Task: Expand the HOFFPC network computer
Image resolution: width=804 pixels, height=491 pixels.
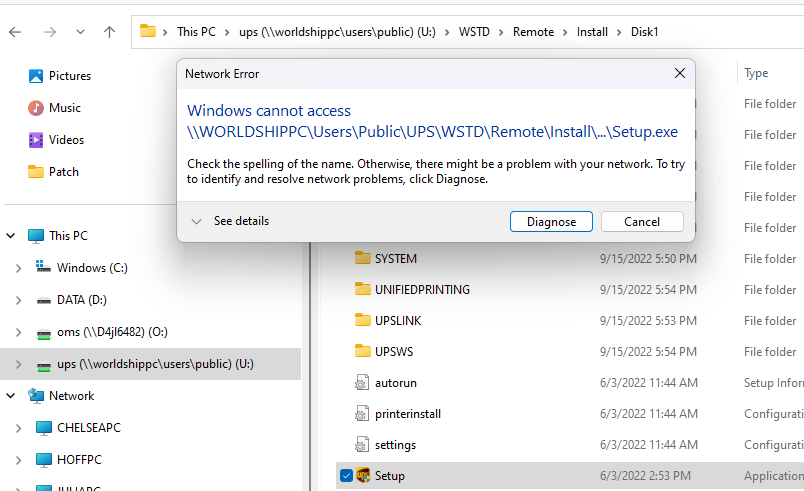Action: tap(18, 460)
